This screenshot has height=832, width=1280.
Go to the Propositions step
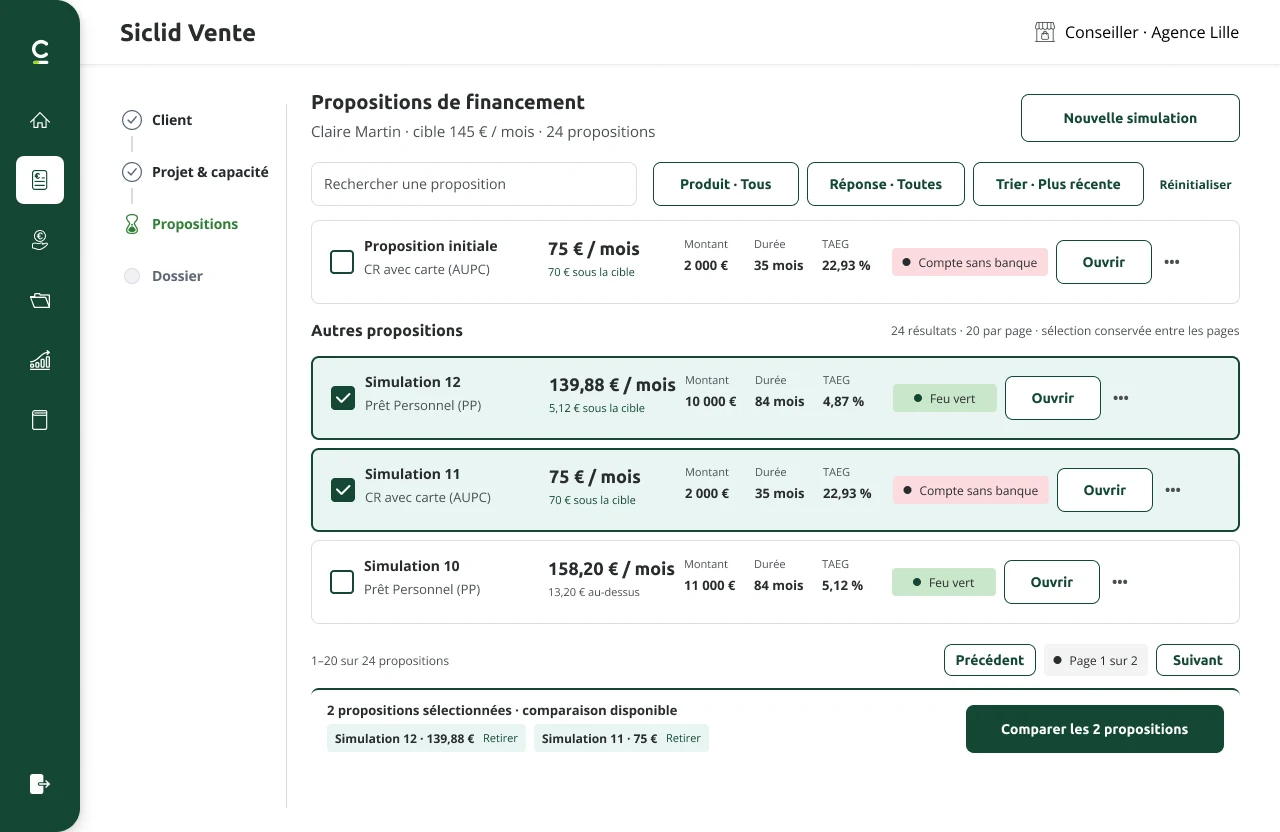195,224
